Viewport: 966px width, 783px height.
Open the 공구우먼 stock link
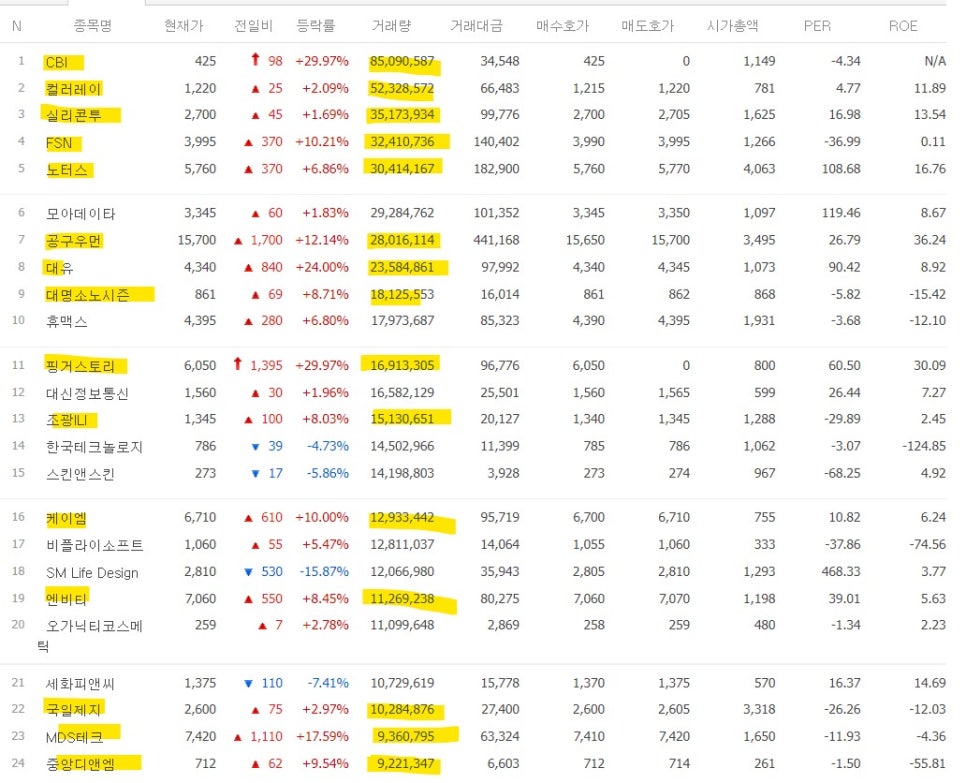73,240
